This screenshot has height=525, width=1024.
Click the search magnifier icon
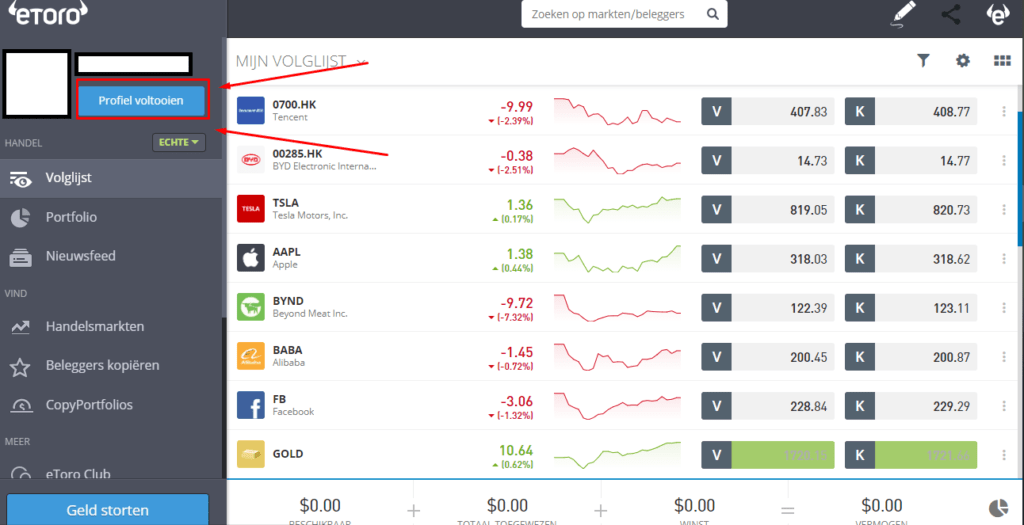713,14
